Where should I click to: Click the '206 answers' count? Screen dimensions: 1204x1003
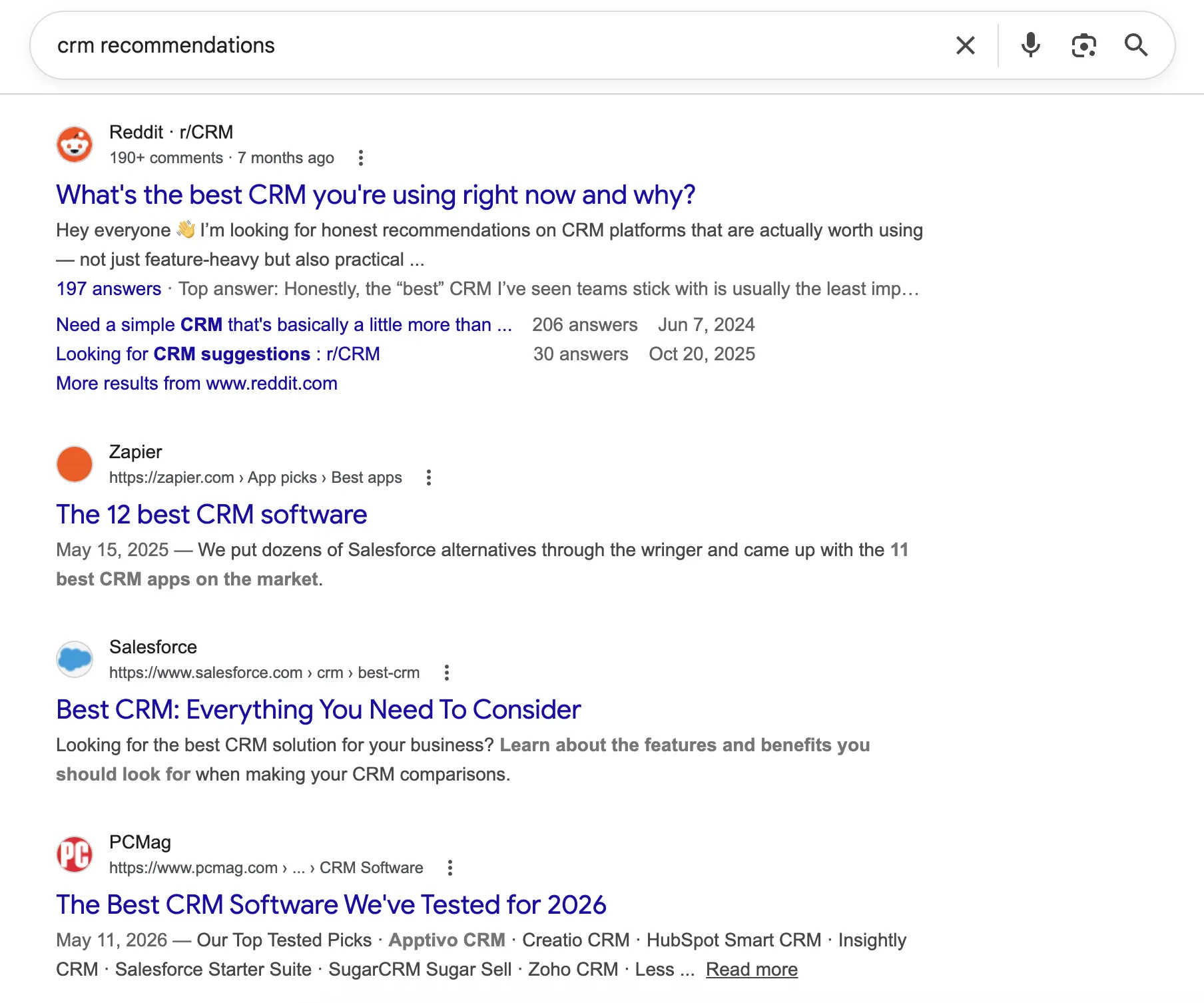(585, 325)
